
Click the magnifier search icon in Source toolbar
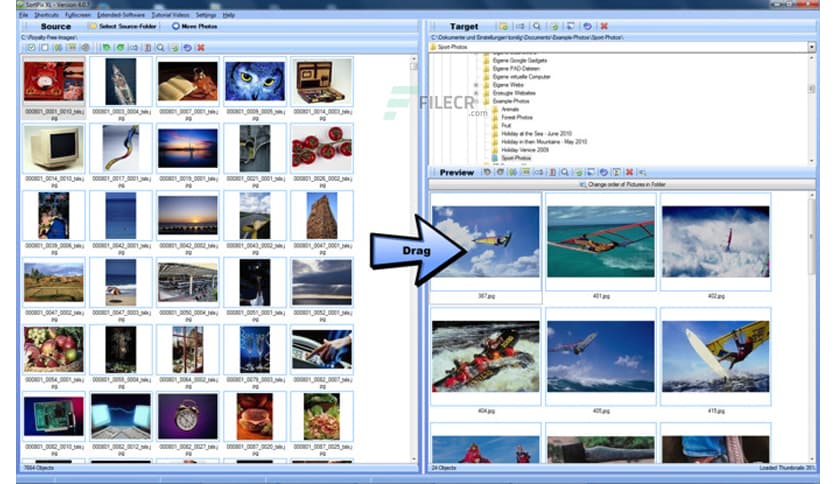160,48
